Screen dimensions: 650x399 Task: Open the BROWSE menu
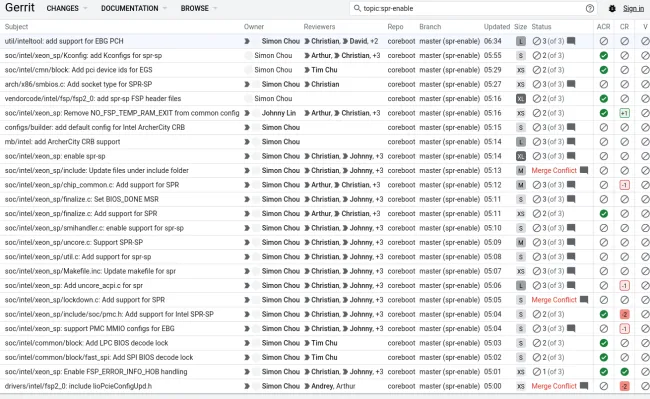(195, 8)
